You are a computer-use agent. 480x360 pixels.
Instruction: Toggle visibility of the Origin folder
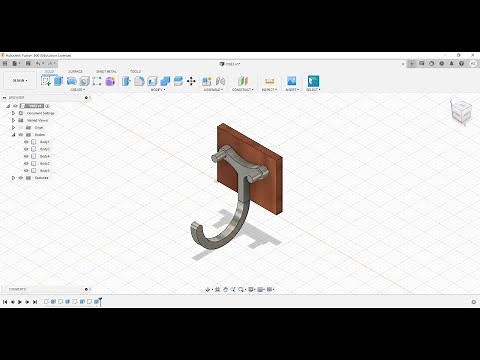21,128
